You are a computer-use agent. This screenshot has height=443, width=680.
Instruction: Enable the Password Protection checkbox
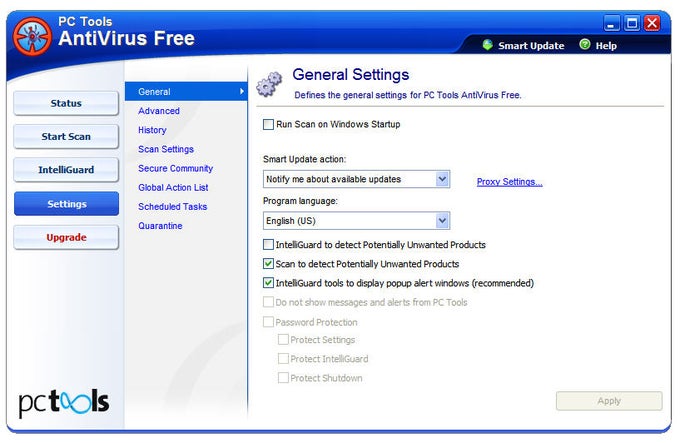coord(268,322)
